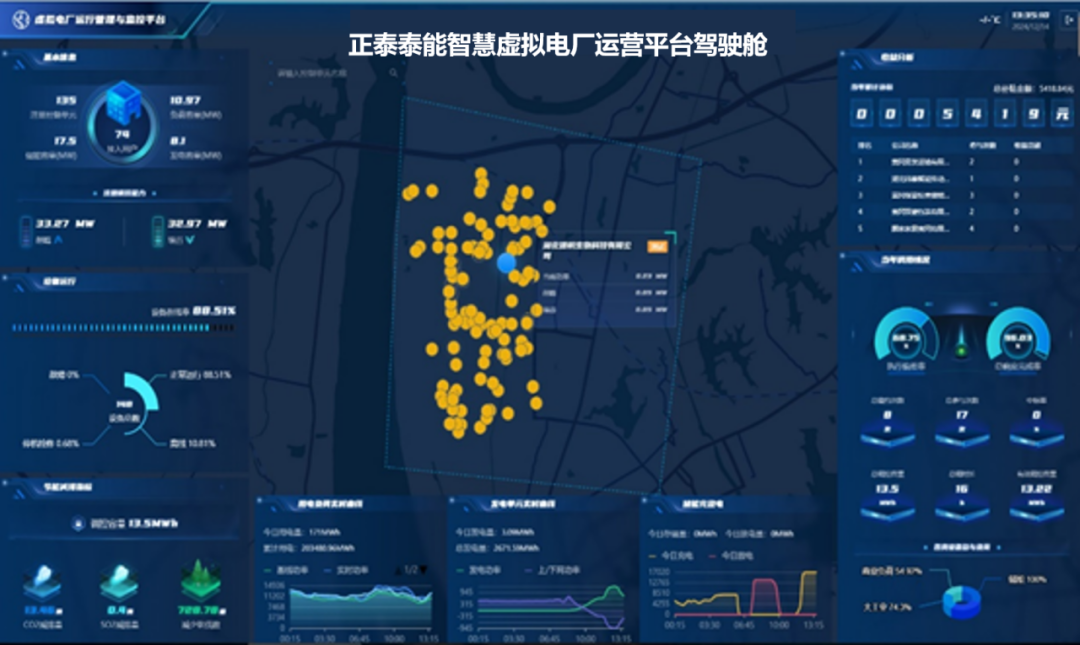Click the exit icon in the top-right corner
The image size is (1080, 645).
click(x=1068, y=17)
